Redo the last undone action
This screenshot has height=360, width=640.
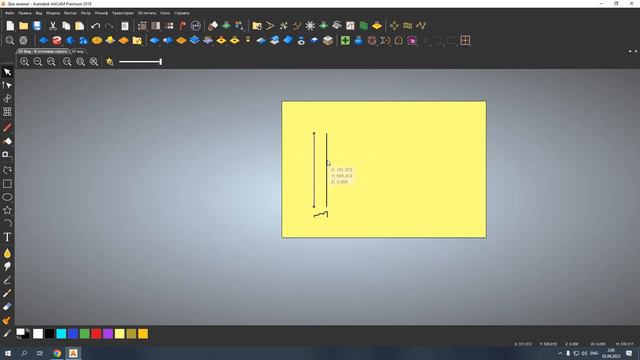tap(109, 26)
